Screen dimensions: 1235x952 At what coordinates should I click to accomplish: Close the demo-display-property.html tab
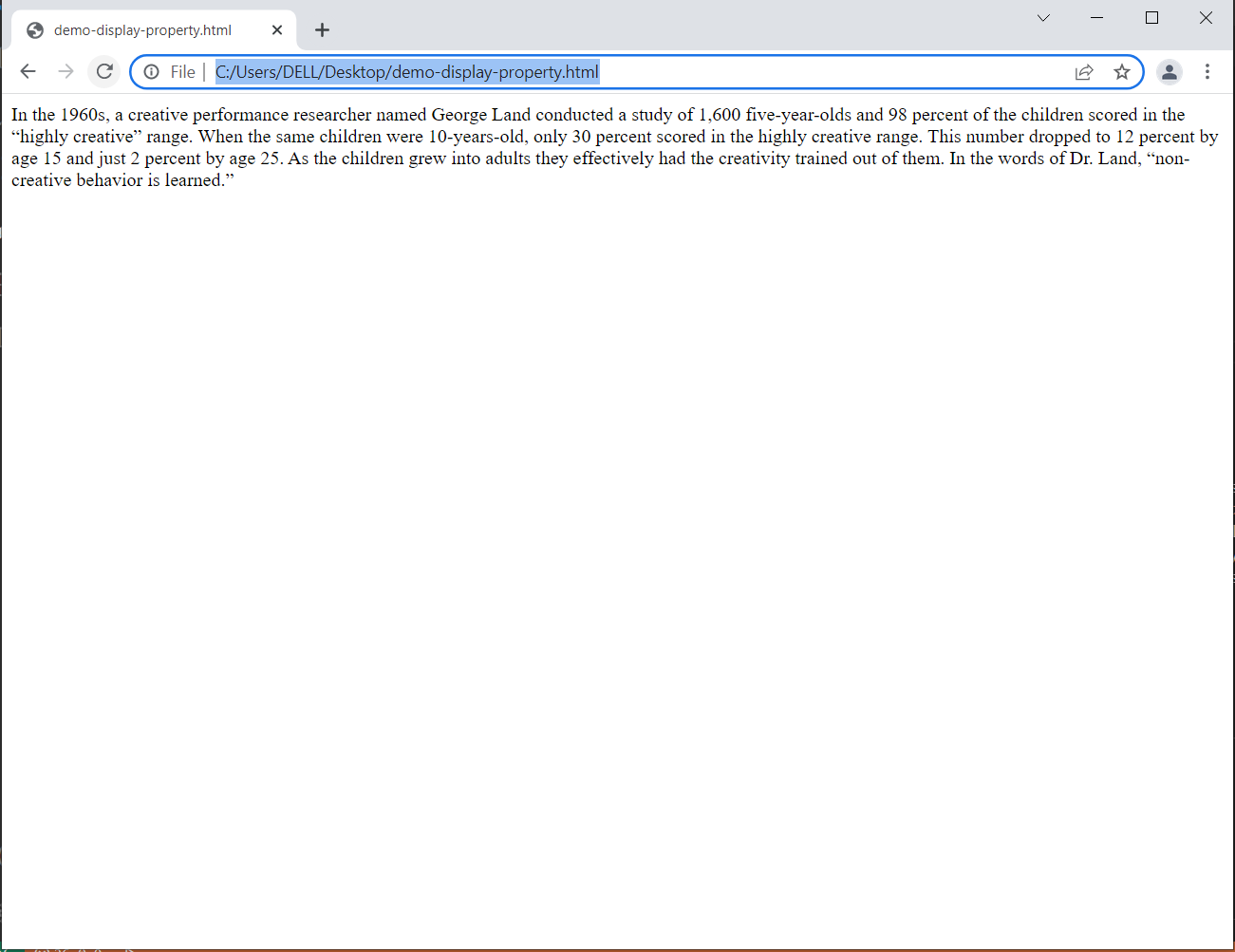[277, 30]
